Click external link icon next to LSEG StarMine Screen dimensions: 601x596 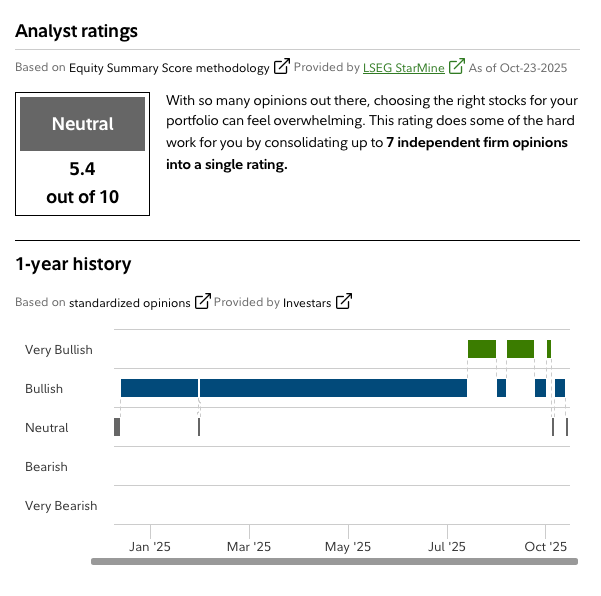(457, 67)
